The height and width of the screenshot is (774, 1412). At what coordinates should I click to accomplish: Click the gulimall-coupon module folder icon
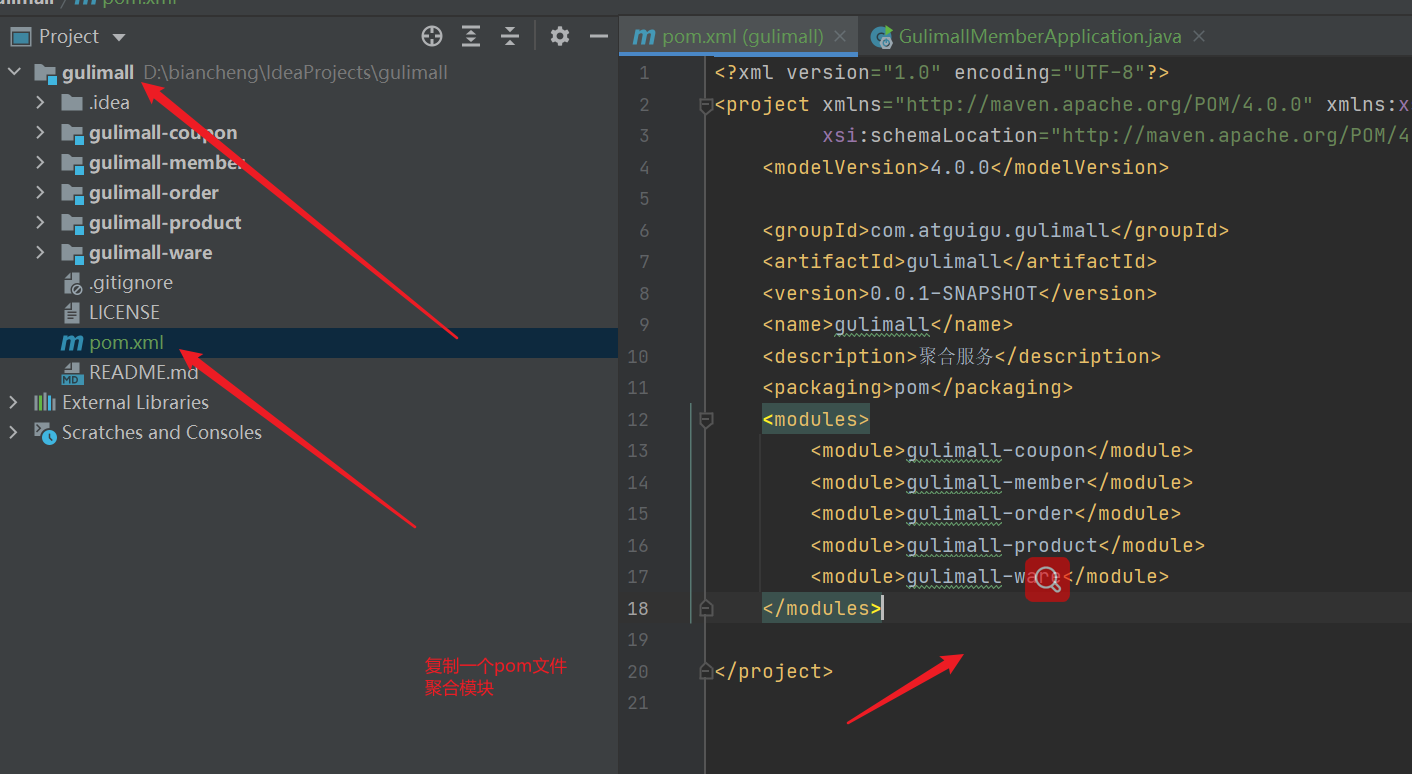(72, 133)
